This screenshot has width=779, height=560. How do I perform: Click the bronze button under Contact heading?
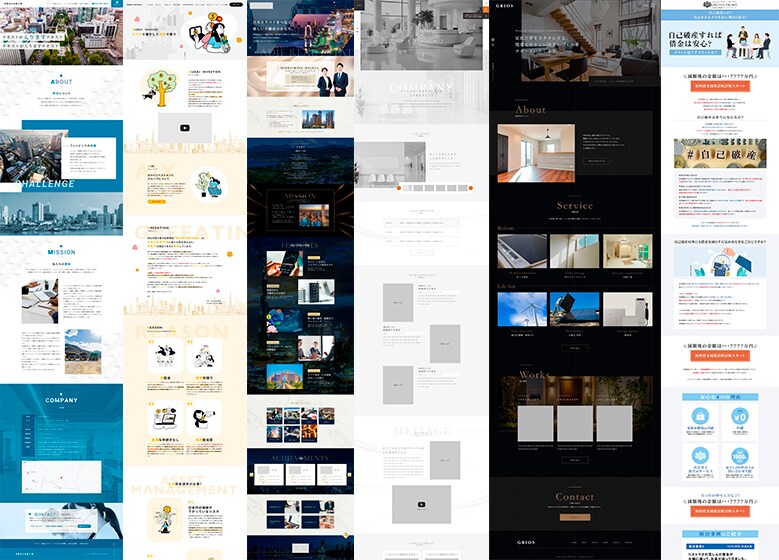pos(575,517)
